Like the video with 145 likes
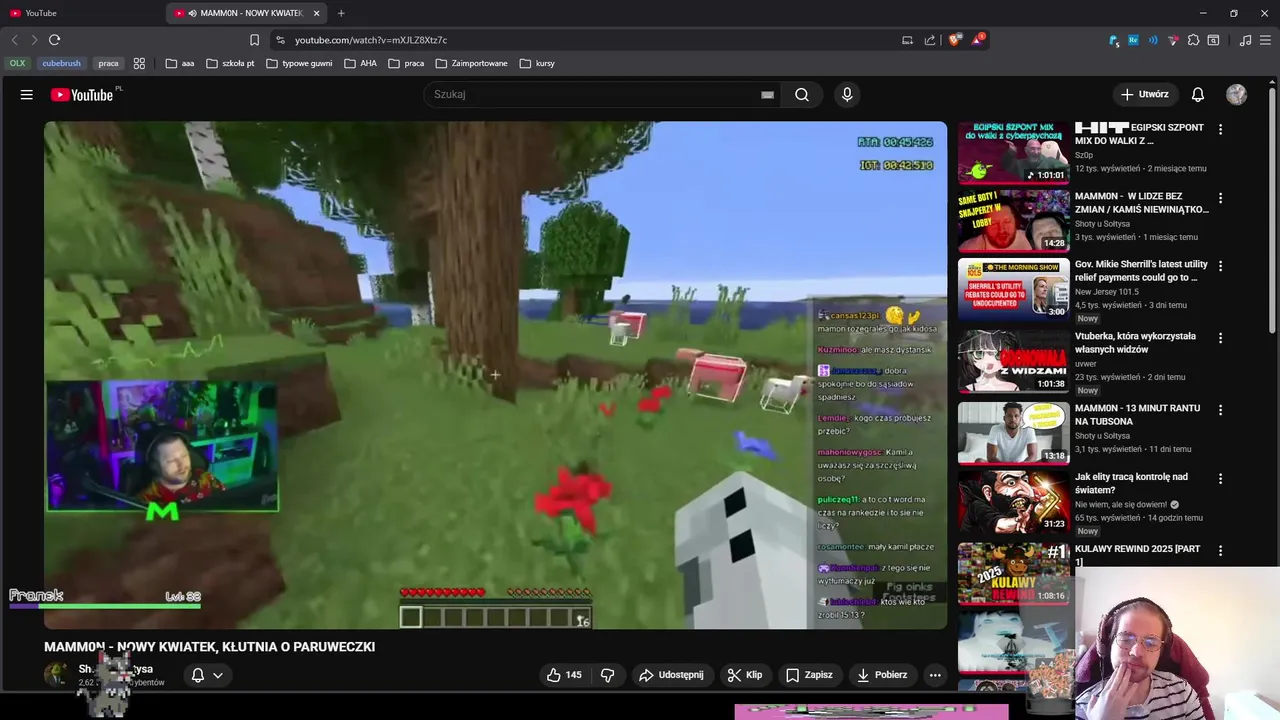 (564, 675)
